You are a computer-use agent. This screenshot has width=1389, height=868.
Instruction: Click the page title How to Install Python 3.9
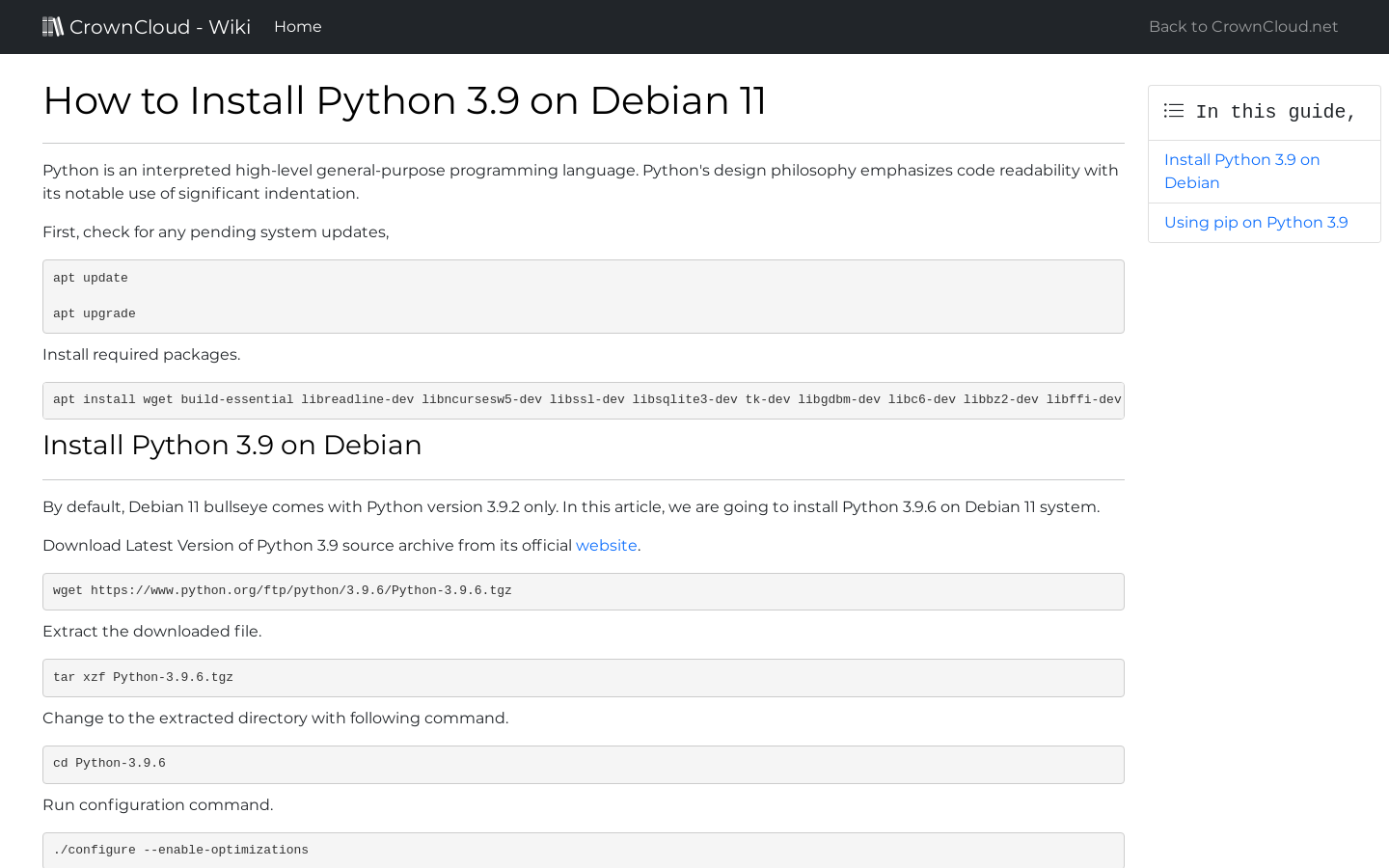point(404,100)
